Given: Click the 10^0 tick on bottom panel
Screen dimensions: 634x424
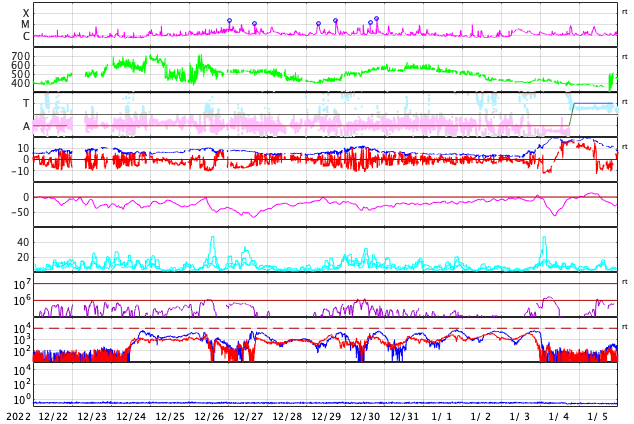Looking at the screenshot, I should (x=22, y=400).
